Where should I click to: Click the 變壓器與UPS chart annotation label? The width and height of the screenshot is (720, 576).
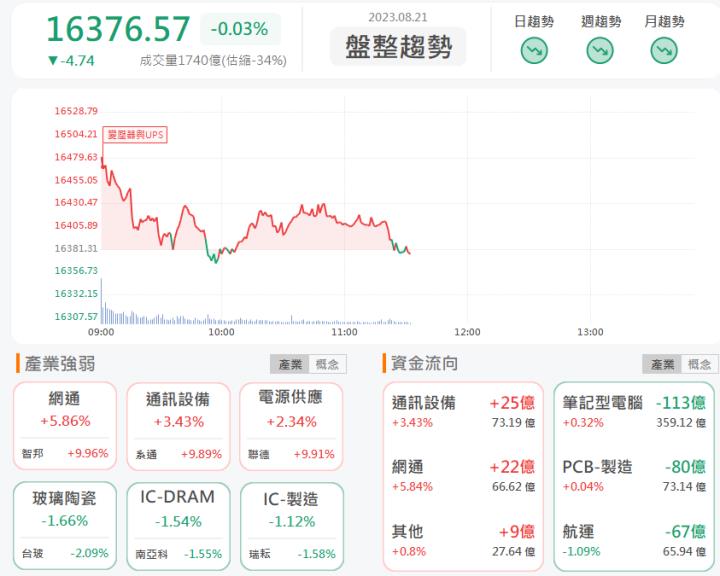[135, 135]
